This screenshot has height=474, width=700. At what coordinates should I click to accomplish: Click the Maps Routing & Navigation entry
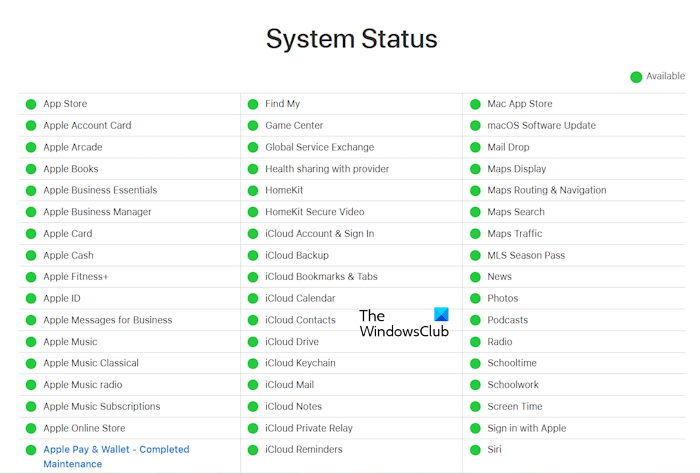[x=546, y=190]
